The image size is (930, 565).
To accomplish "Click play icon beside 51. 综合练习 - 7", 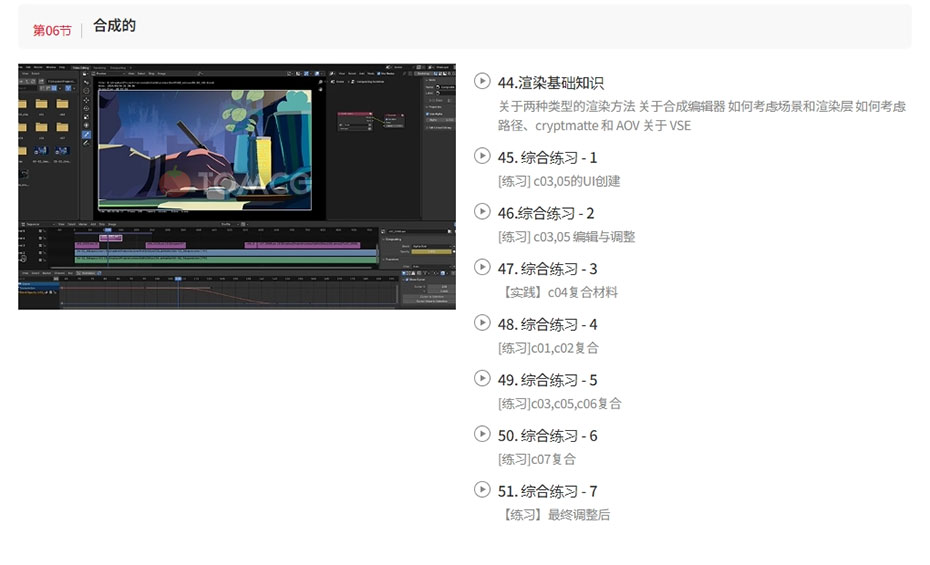I will point(482,489).
